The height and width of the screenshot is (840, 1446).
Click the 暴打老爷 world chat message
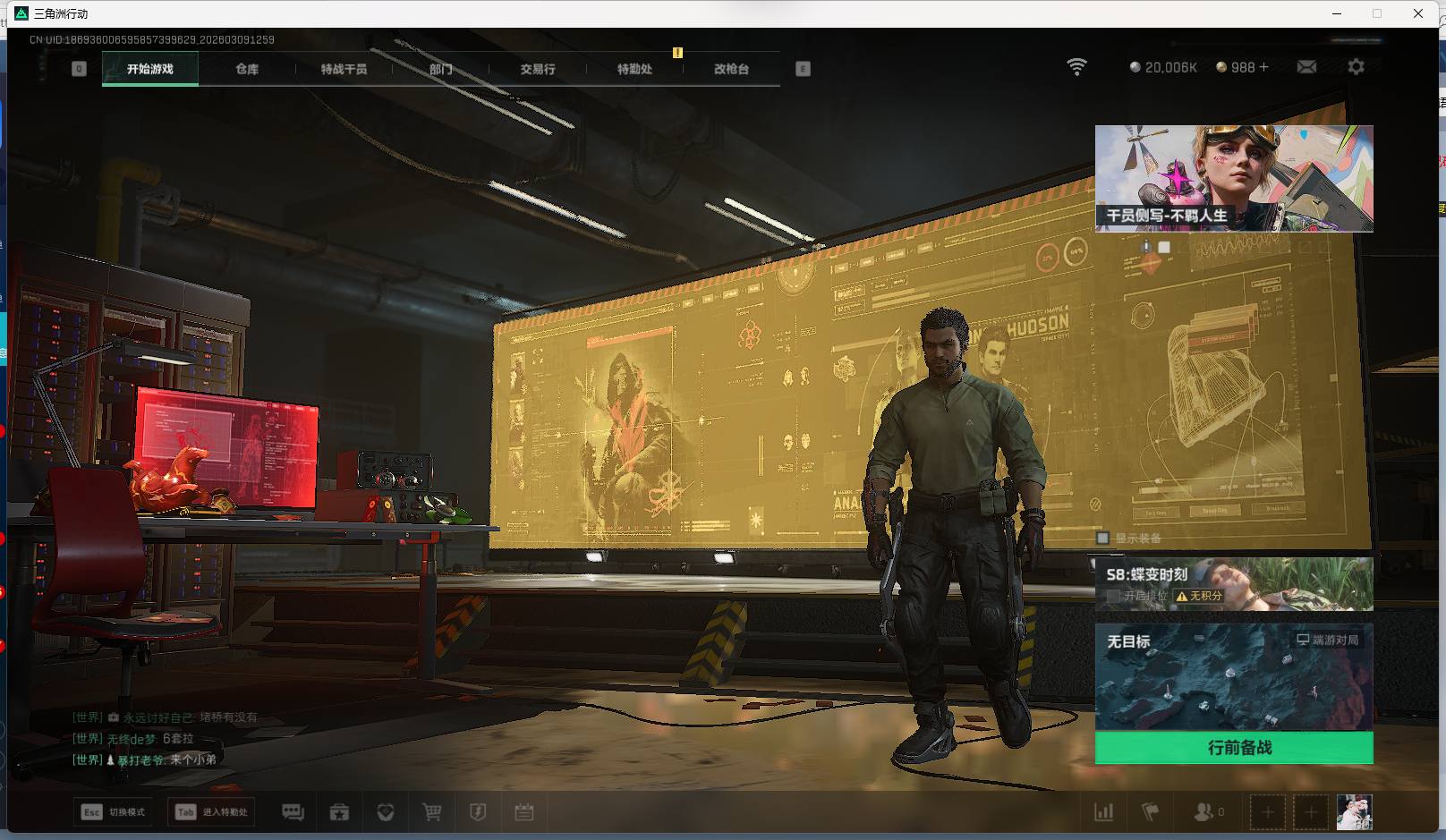click(145, 759)
